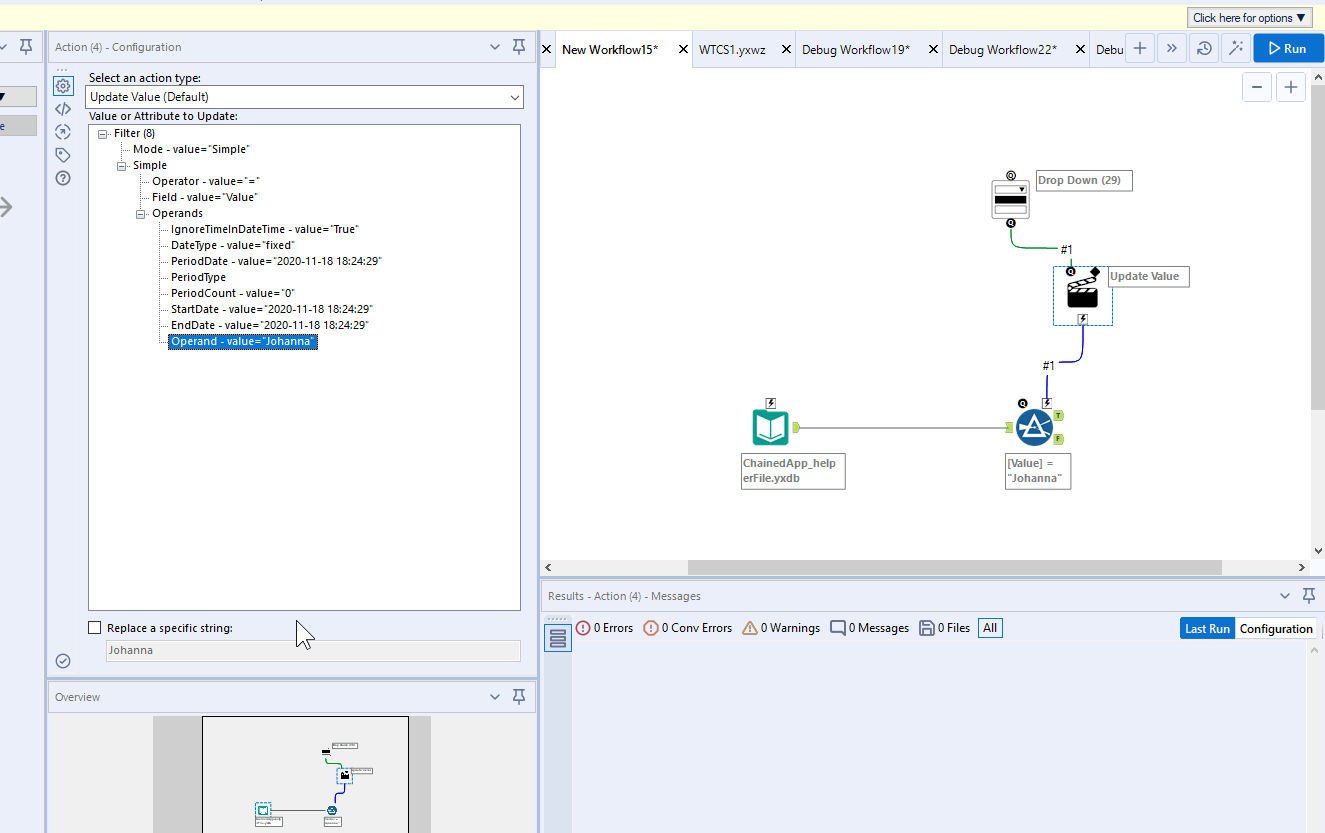Click the Messages filter icon in Results
The width and height of the screenshot is (1325, 833).
840,627
